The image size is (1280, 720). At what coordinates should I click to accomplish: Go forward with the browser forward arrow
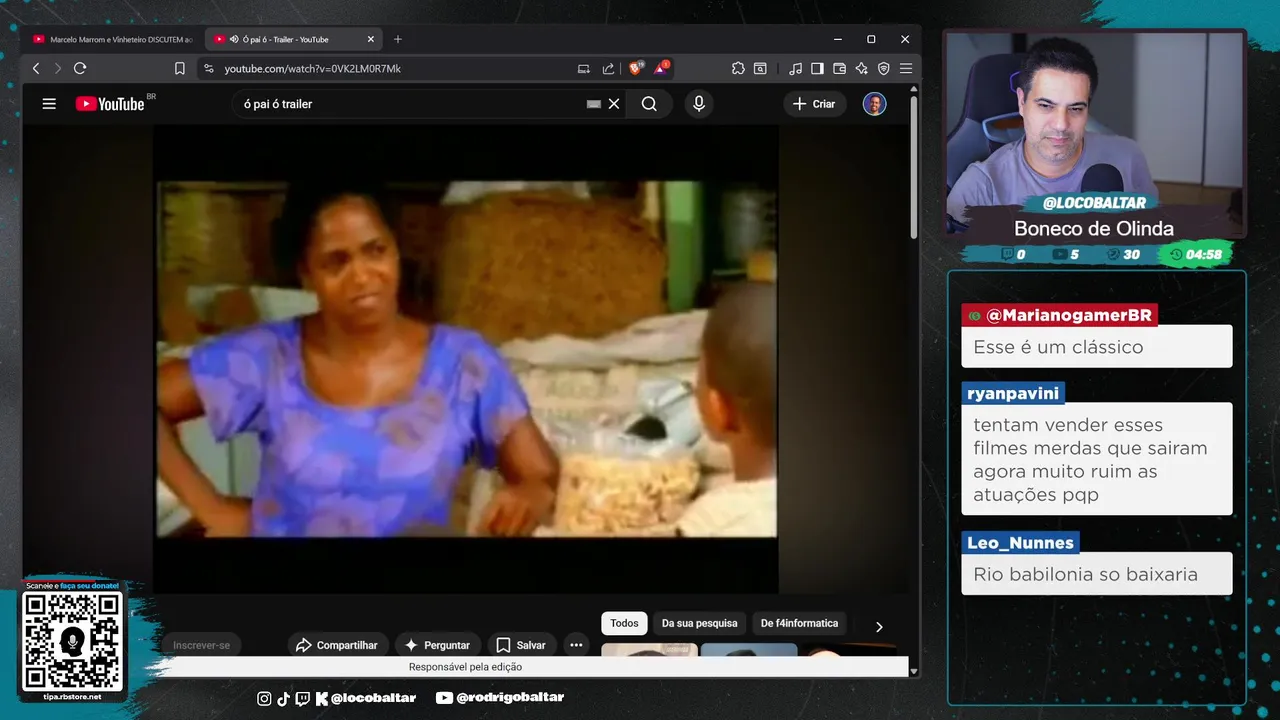coord(57,68)
